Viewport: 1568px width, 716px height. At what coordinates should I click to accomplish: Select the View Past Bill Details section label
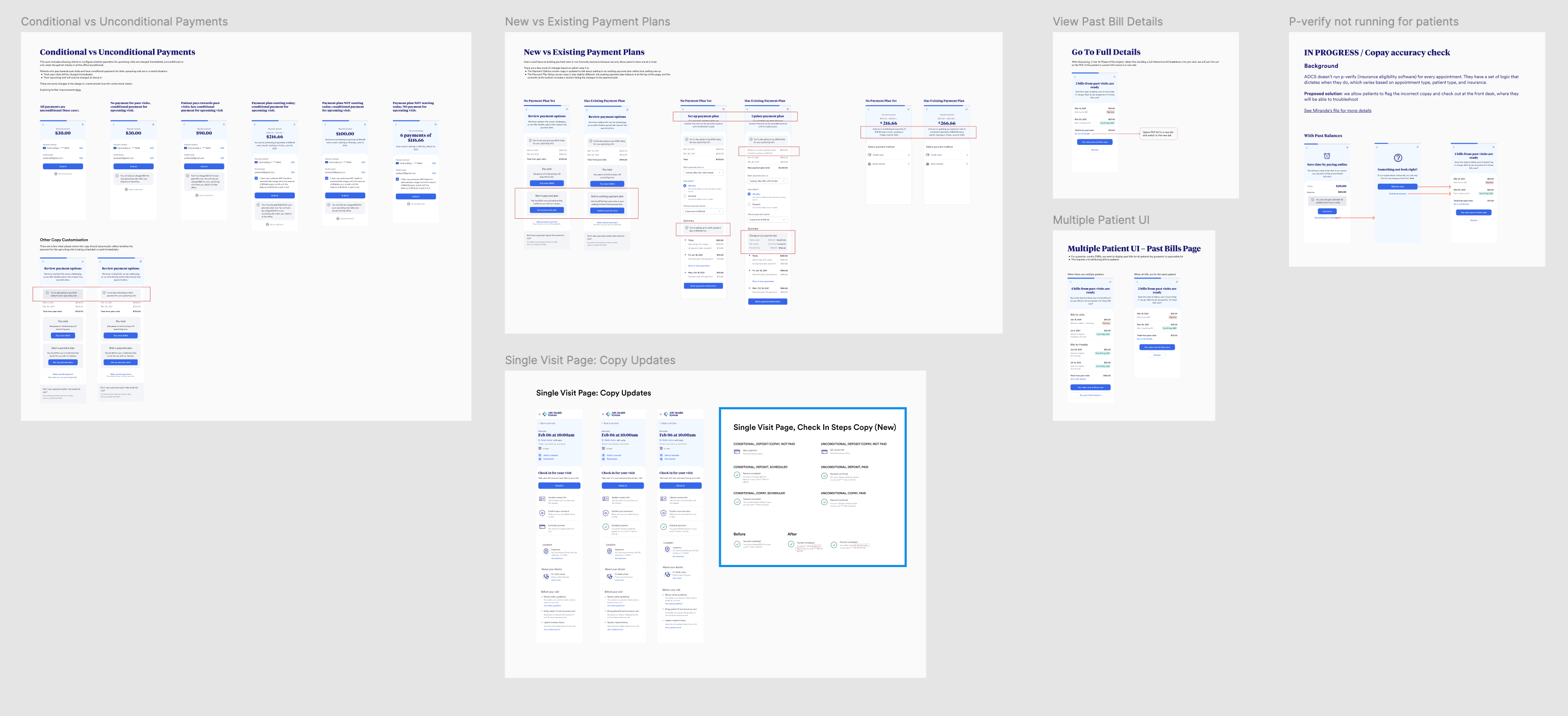[x=1107, y=22]
